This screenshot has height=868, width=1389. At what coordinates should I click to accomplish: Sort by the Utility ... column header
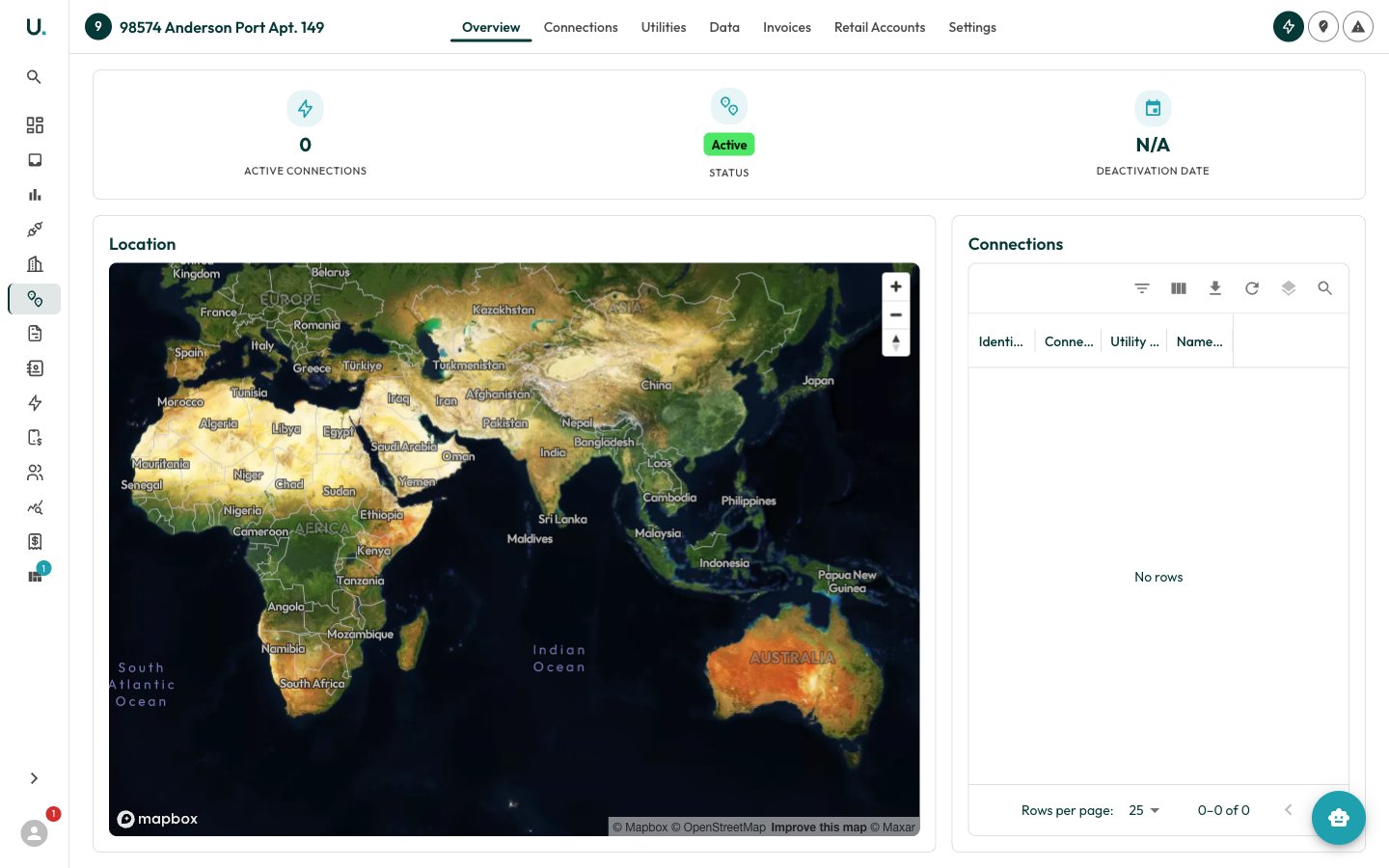coord(1134,341)
